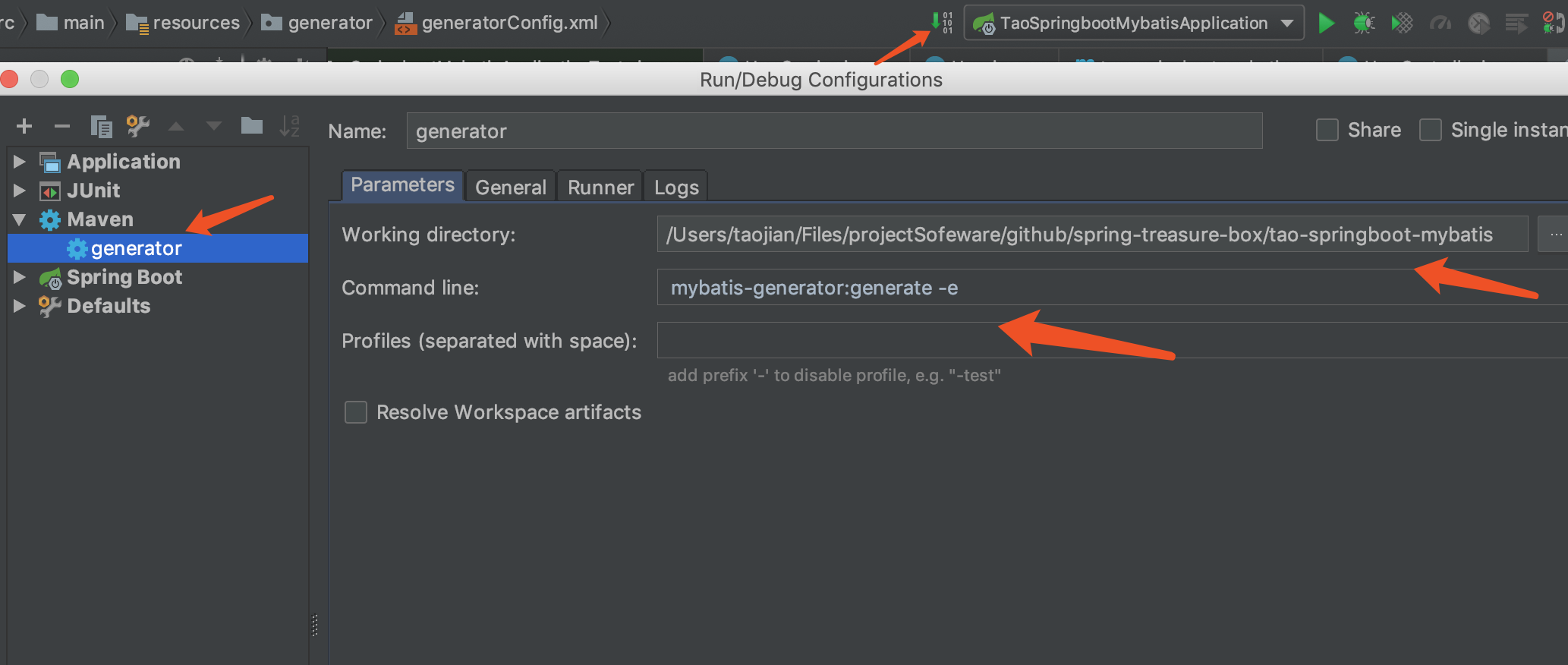Open the Logs tab
Image resolution: width=1568 pixels, height=665 pixels.
tap(676, 187)
